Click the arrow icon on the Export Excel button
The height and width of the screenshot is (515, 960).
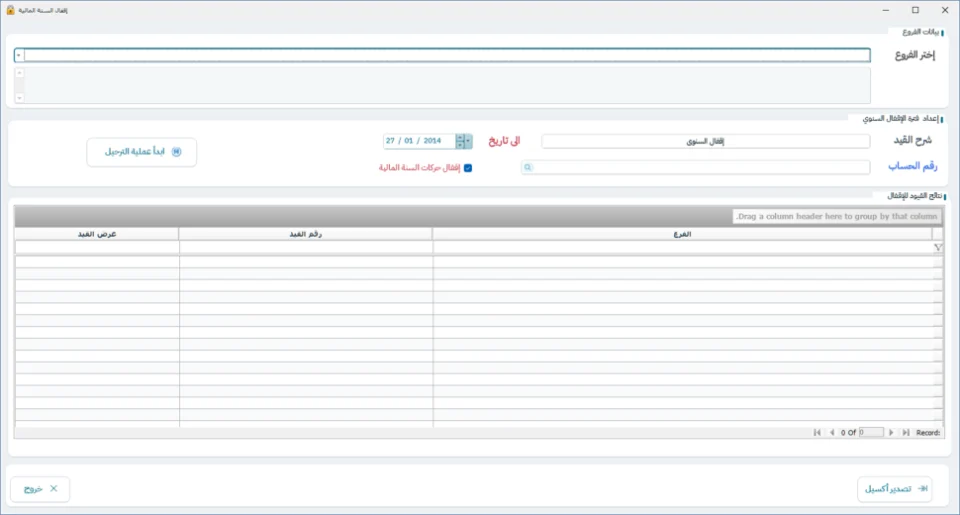(x=923, y=489)
